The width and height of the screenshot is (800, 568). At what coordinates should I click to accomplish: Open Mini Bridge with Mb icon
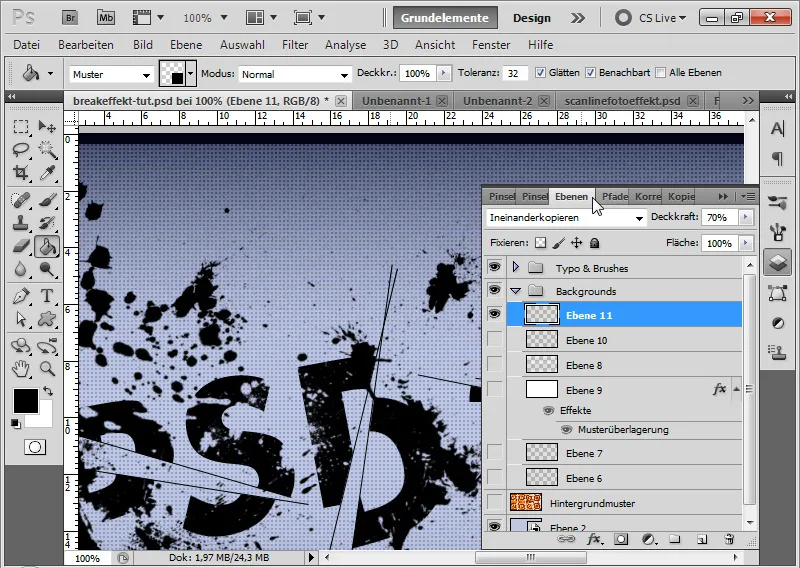pos(106,18)
